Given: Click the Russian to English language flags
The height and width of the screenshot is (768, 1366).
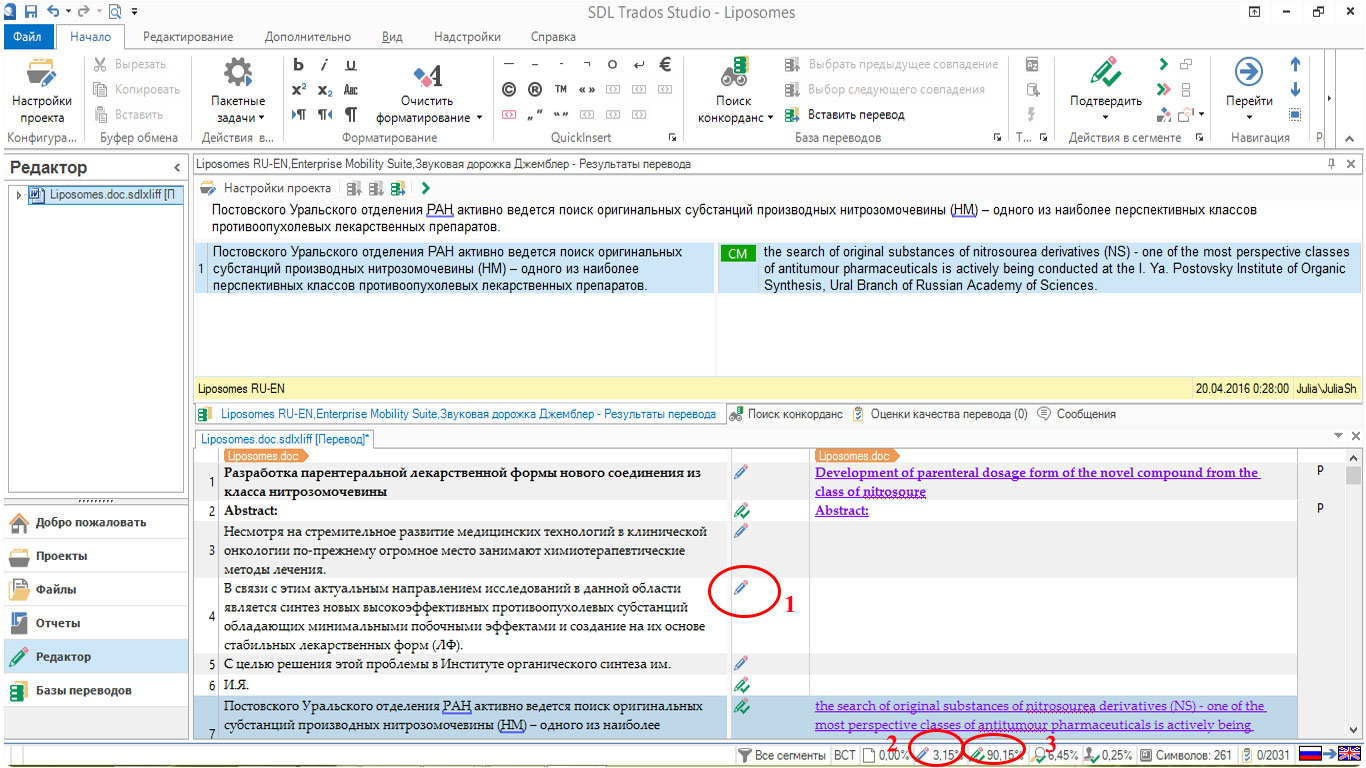Looking at the screenshot, I should click(1328, 755).
